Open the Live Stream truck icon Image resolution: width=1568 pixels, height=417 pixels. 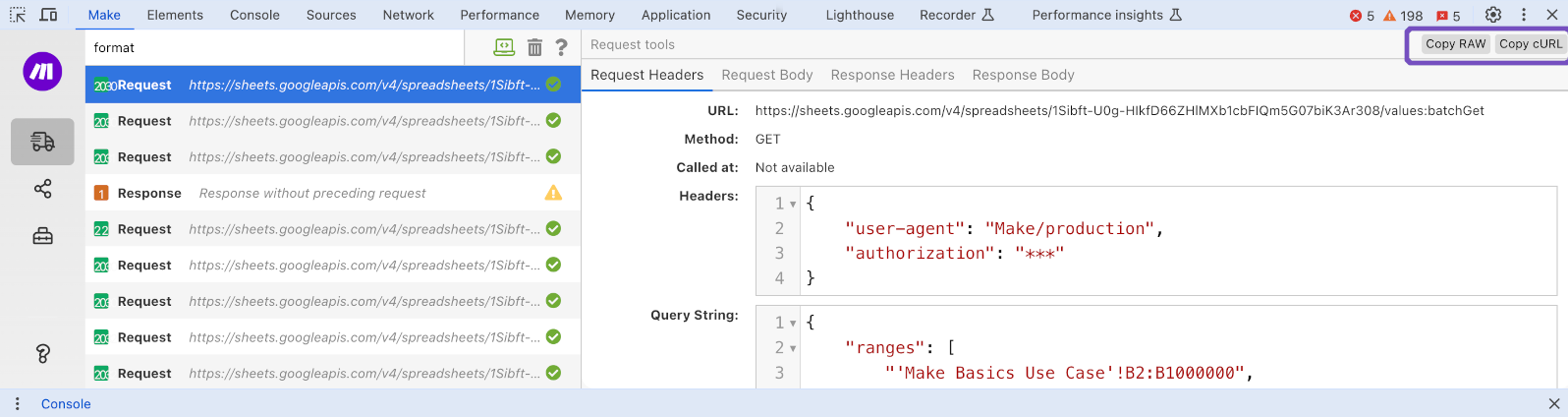[42, 142]
